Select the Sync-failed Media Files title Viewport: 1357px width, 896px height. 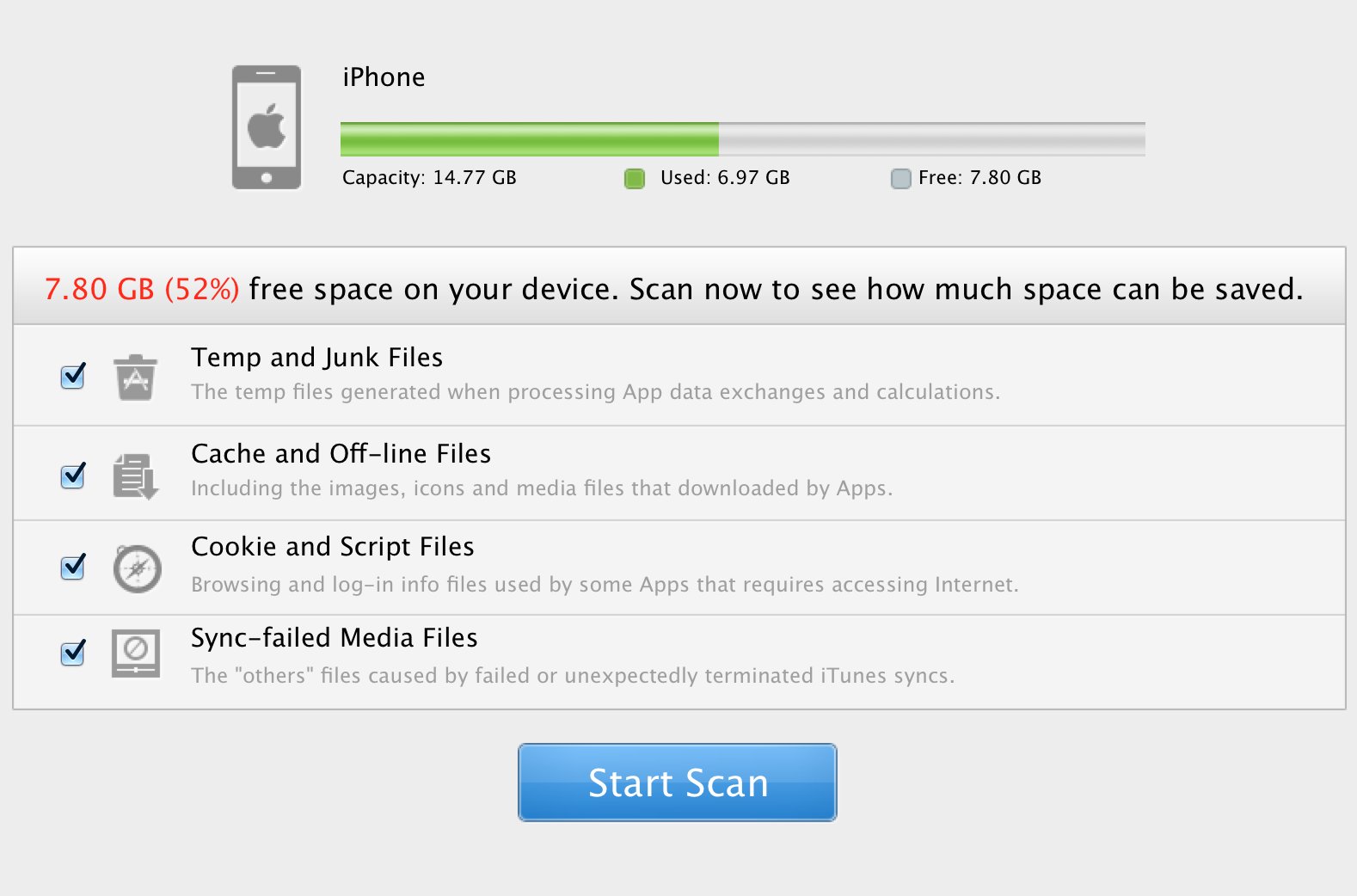(x=334, y=637)
